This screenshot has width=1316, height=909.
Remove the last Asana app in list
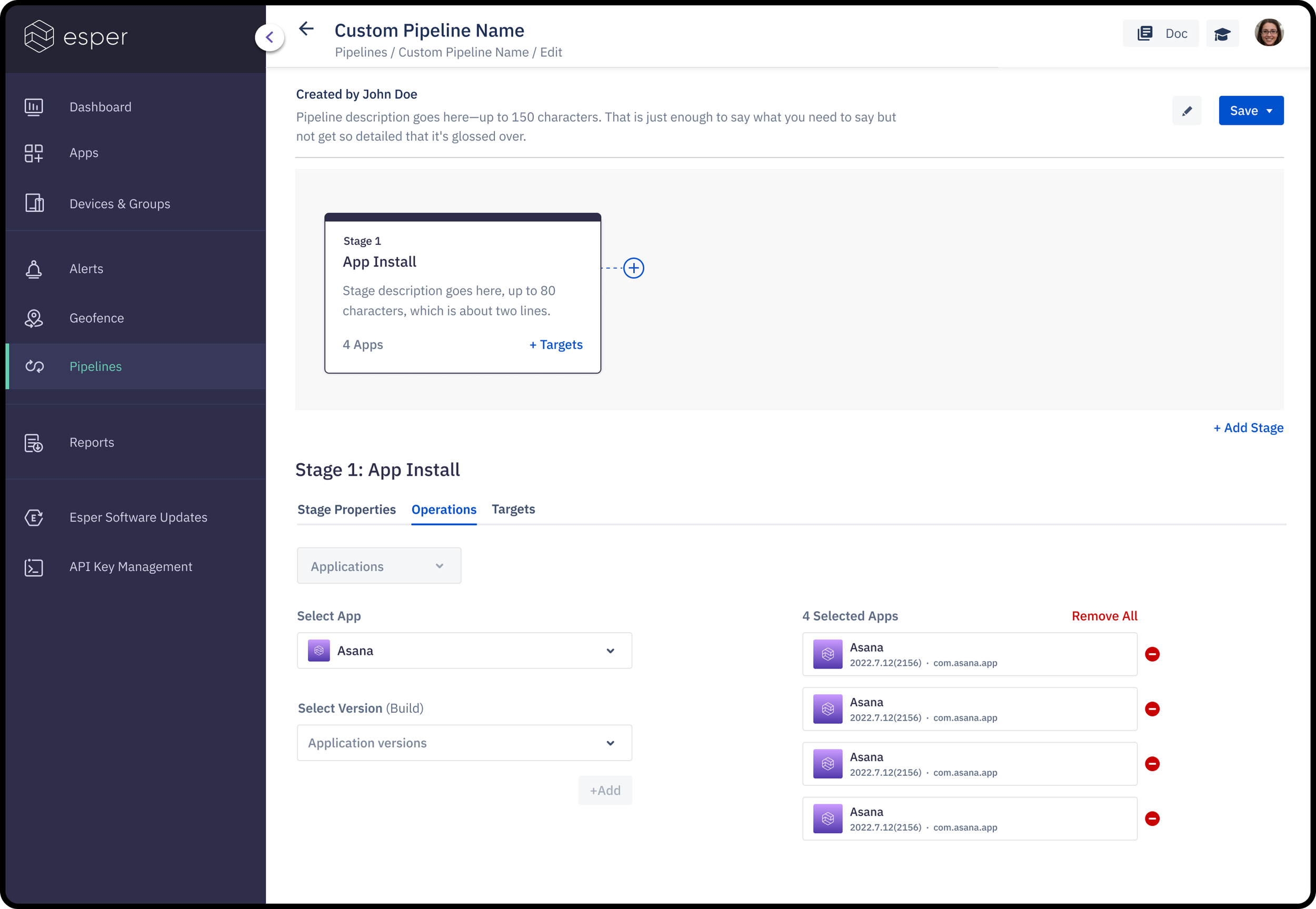tap(1152, 819)
